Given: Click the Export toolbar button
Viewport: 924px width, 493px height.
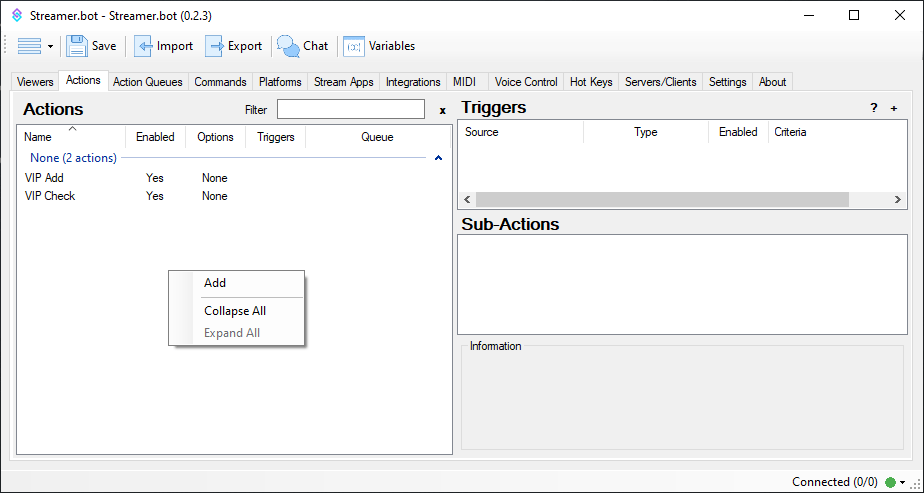Looking at the screenshot, I should [234, 46].
